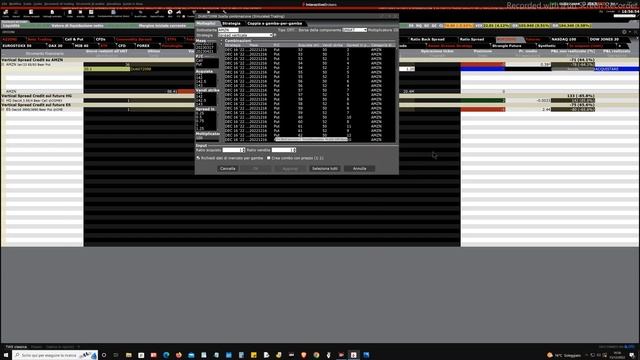The width and height of the screenshot is (640, 360).
Task: Open the Synthetic tab
Action: point(547,46)
